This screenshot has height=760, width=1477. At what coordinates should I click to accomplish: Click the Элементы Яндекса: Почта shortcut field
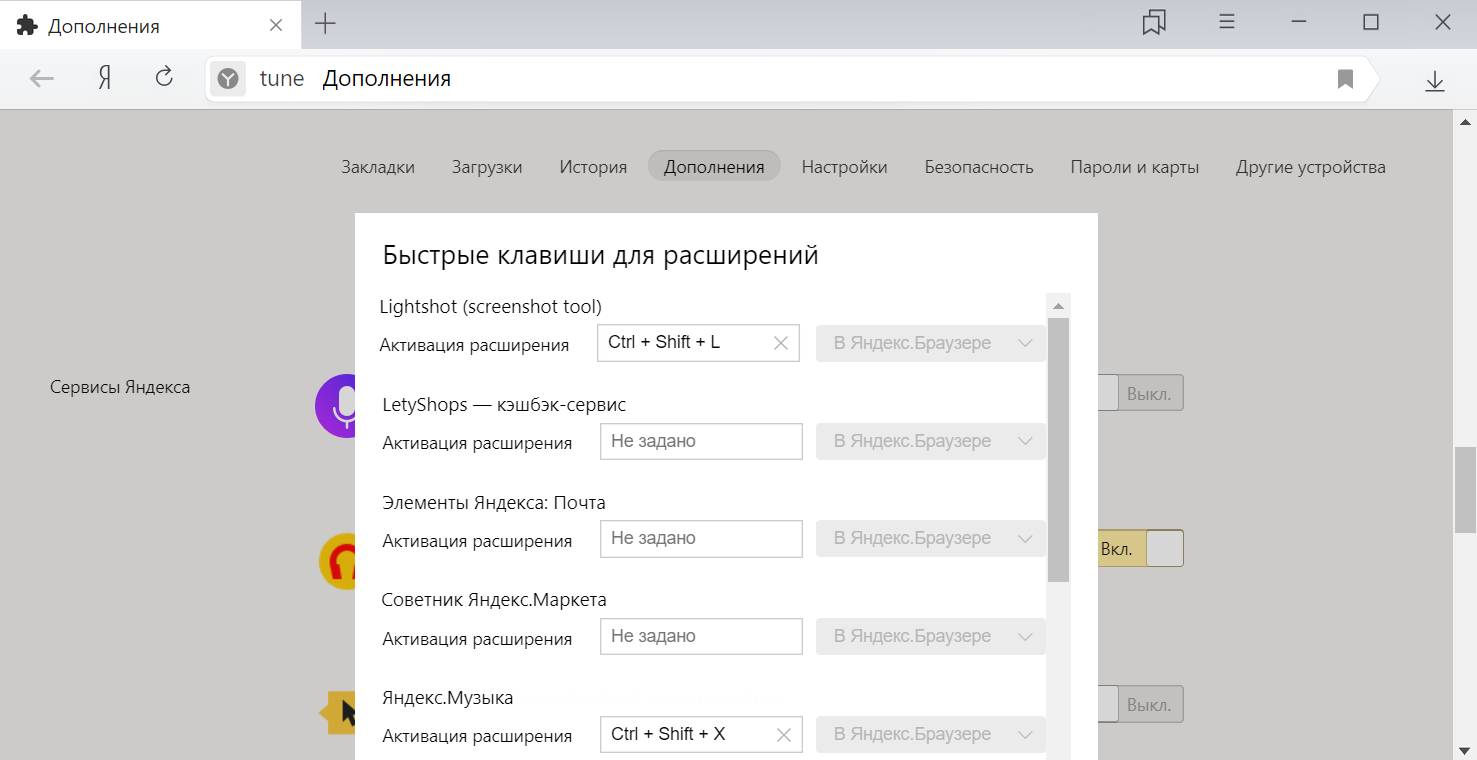tap(701, 539)
